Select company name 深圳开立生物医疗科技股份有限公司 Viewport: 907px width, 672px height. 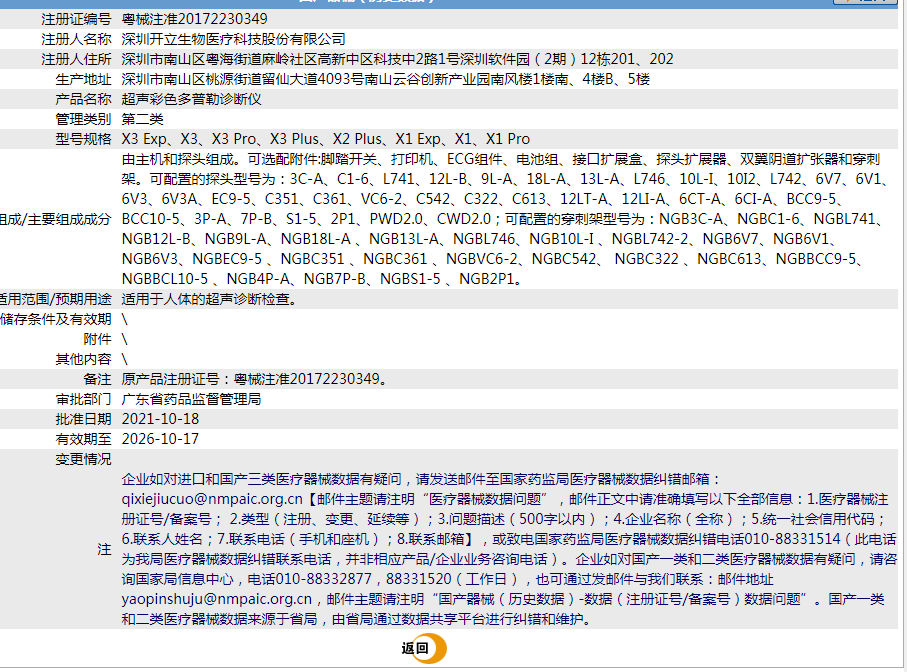click(x=233, y=39)
